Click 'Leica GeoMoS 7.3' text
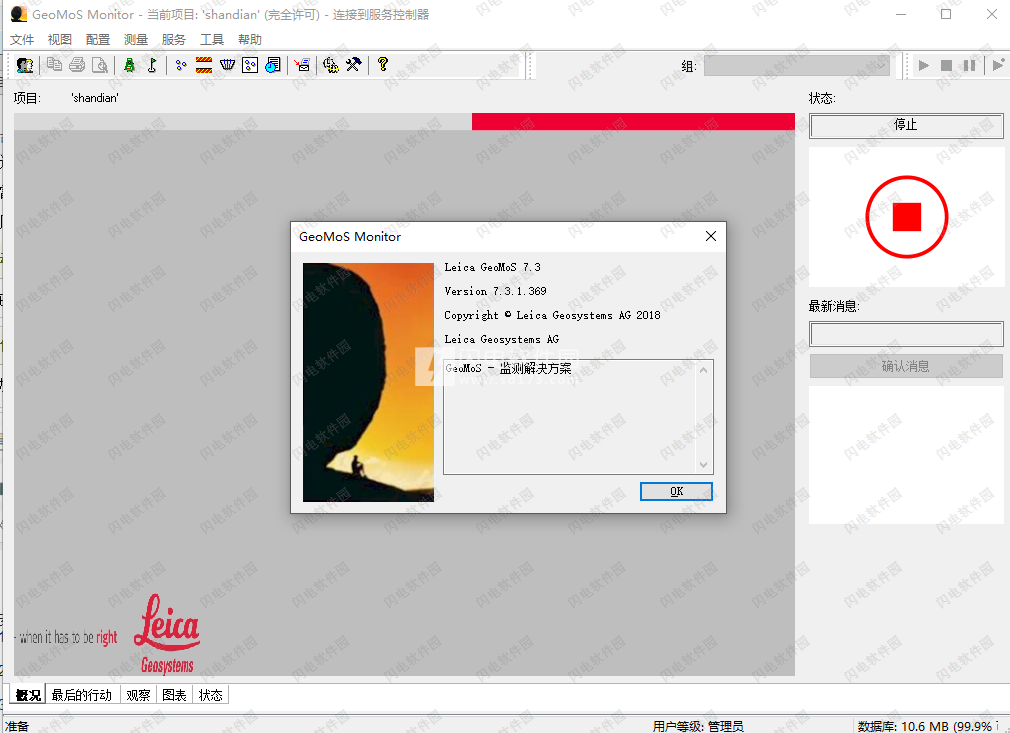This screenshot has width=1010, height=733. pyautogui.click(x=493, y=267)
